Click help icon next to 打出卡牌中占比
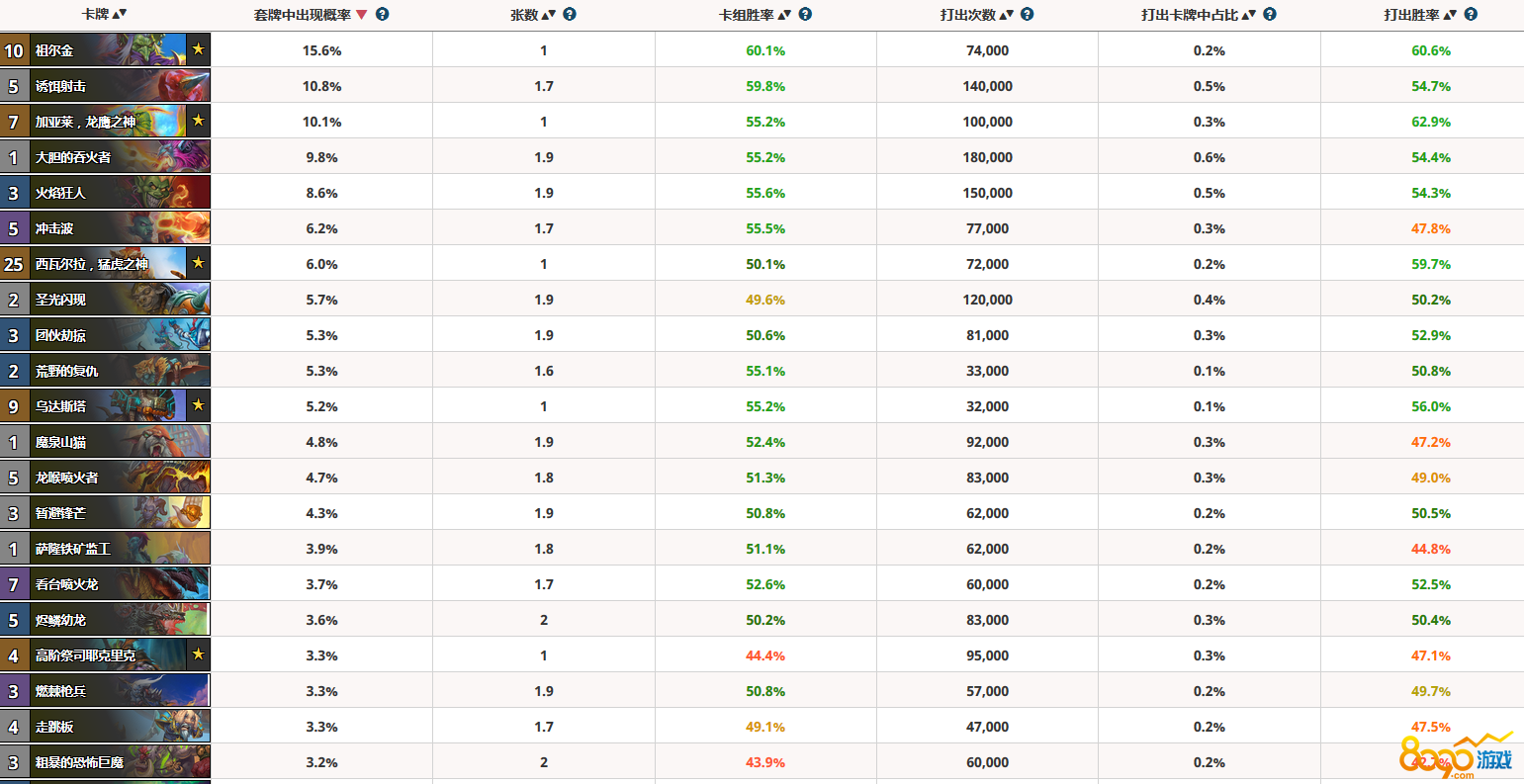1524x784 pixels. (x=1270, y=15)
